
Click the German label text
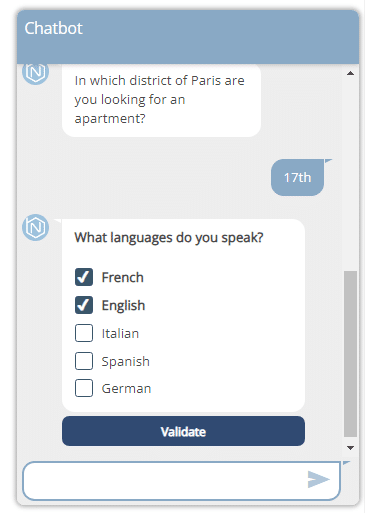click(x=126, y=389)
